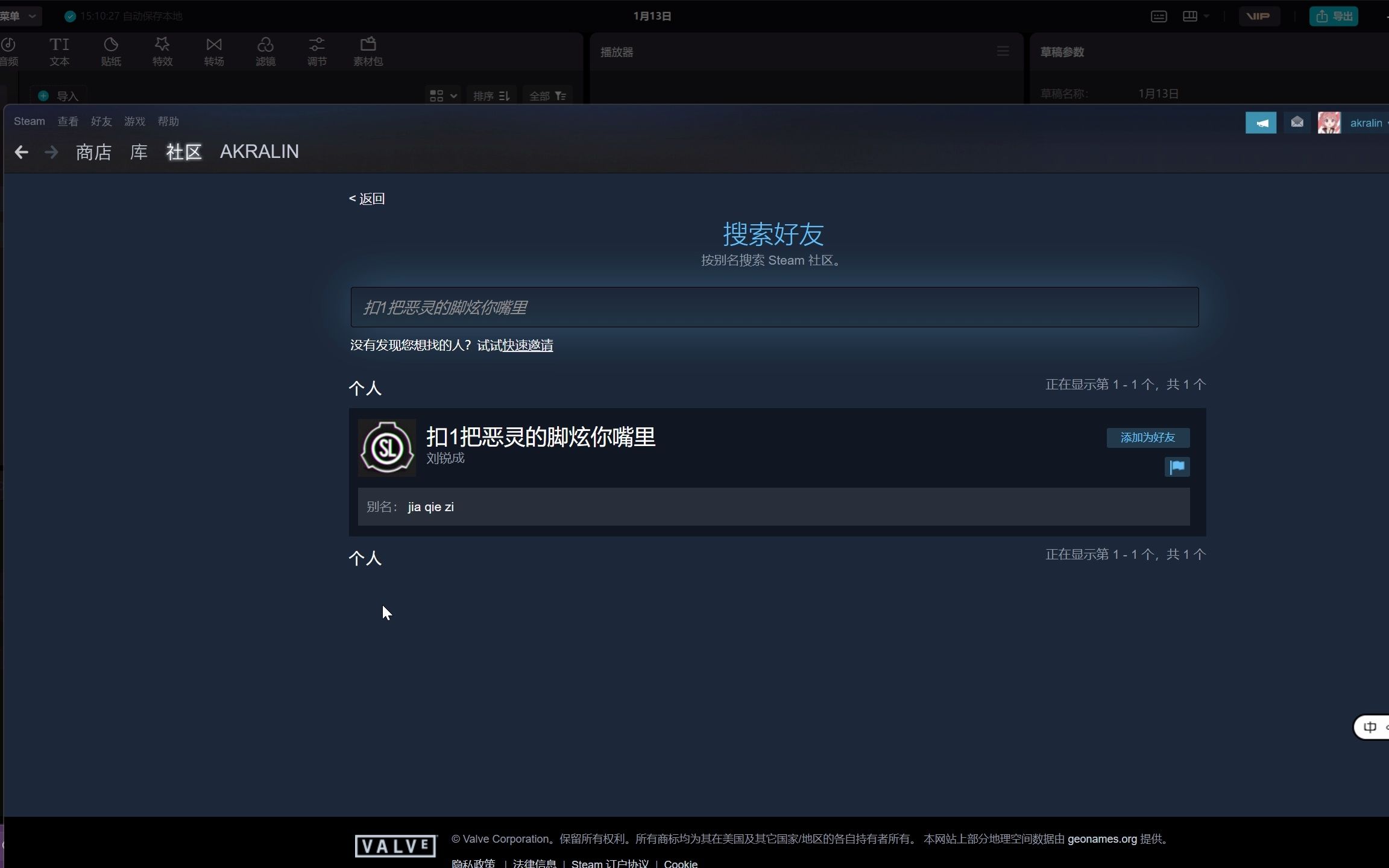1389x868 pixels.
Task: Select the 调节 adjustment tool
Action: point(317,51)
